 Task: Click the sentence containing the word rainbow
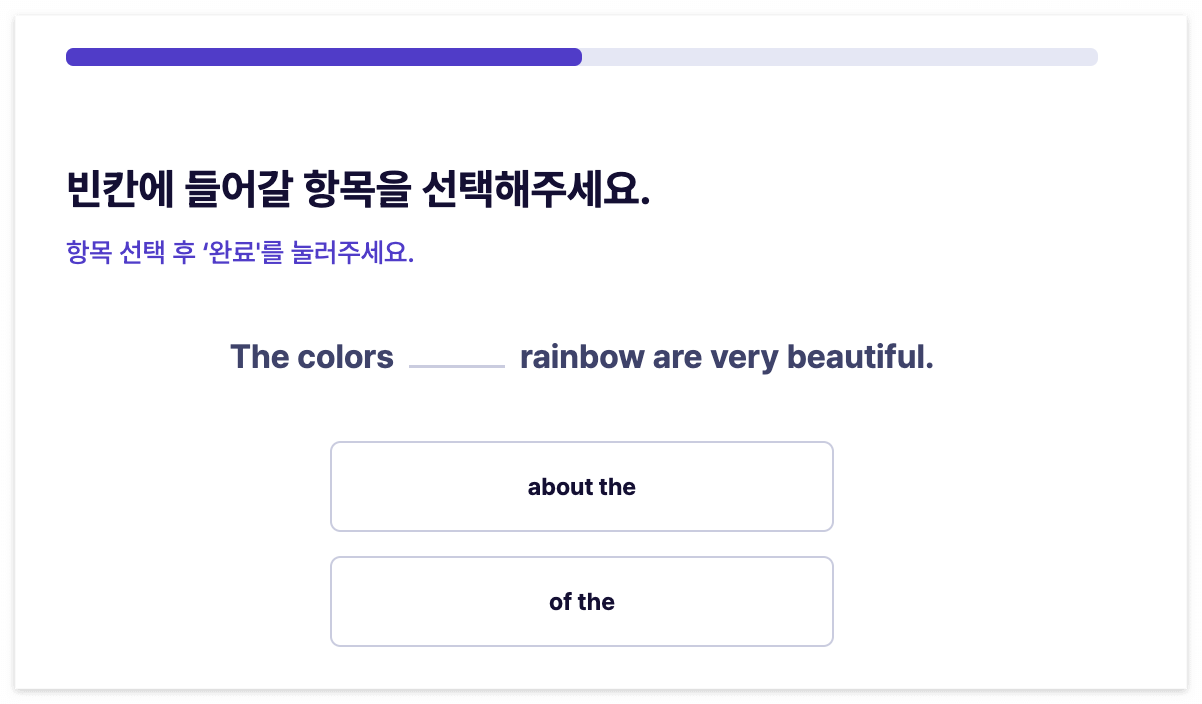pos(580,357)
